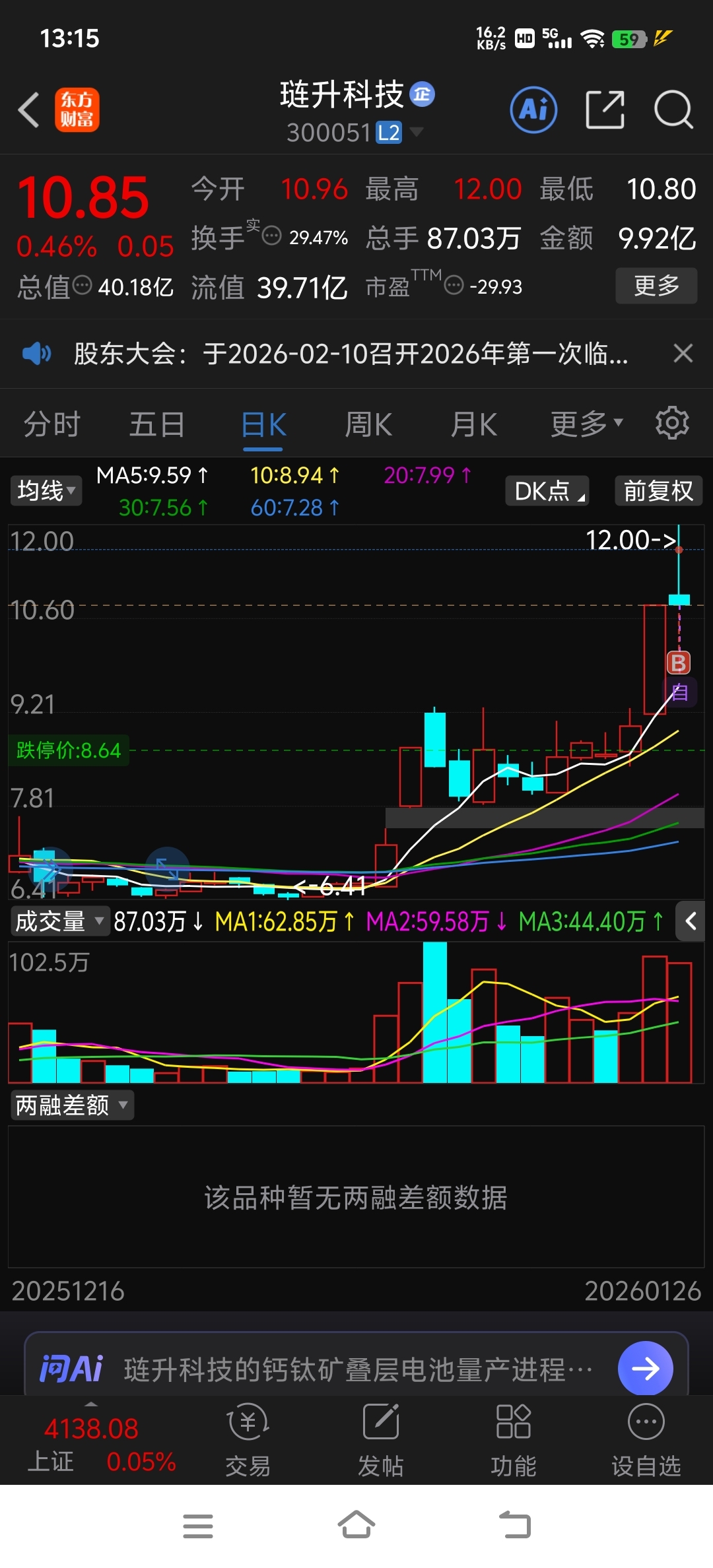Tap the 琏升科技的钙钛矿叠层电池 question text
Screen dimensions: 713x1568
point(358,1370)
